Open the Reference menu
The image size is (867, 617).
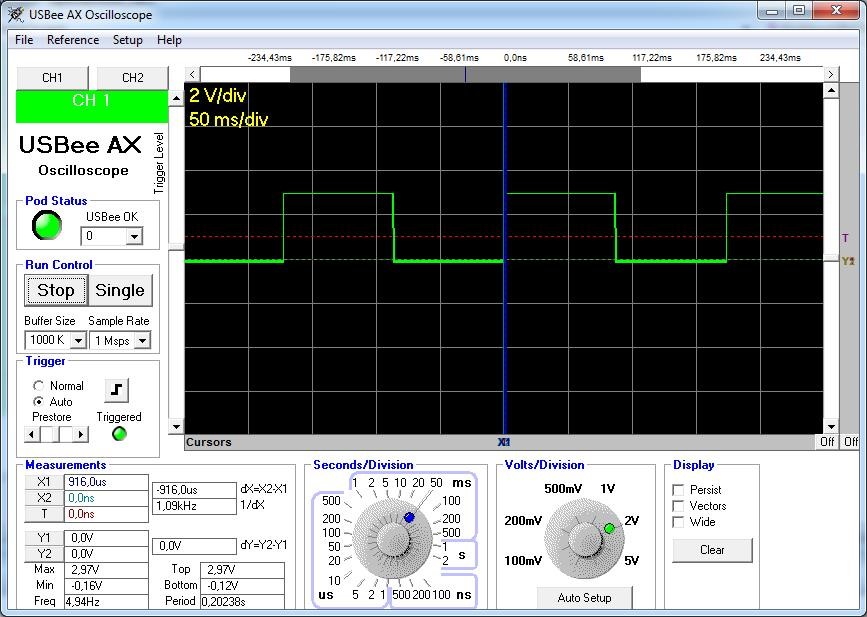(x=73, y=40)
